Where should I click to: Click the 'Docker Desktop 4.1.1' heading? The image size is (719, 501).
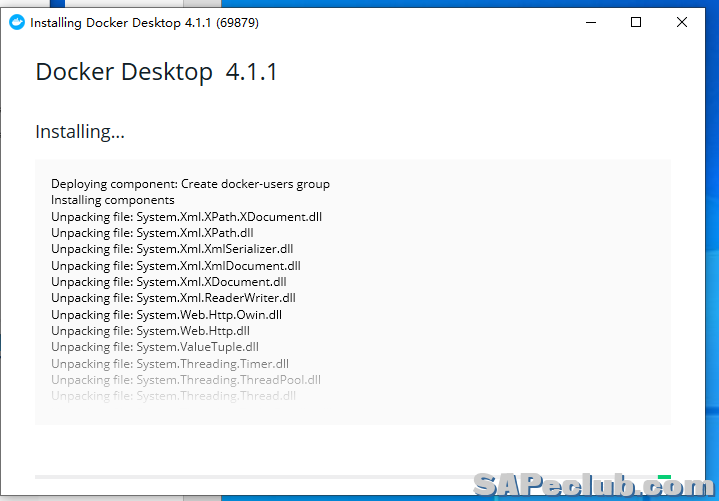[x=156, y=72]
